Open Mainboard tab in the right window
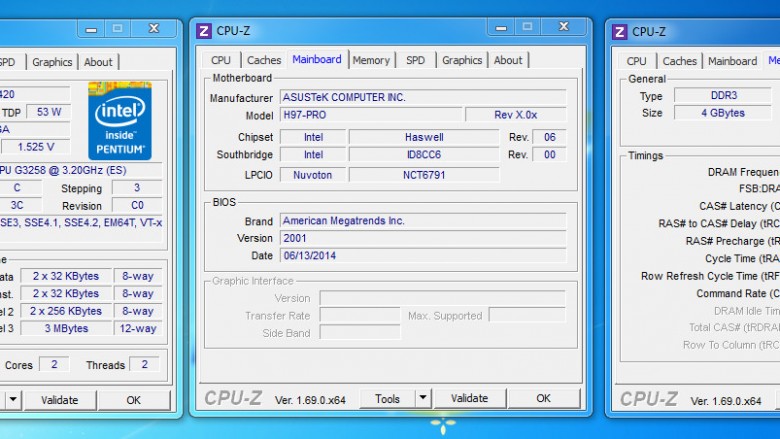Viewport: 780px width, 439px height. pos(732,61)
